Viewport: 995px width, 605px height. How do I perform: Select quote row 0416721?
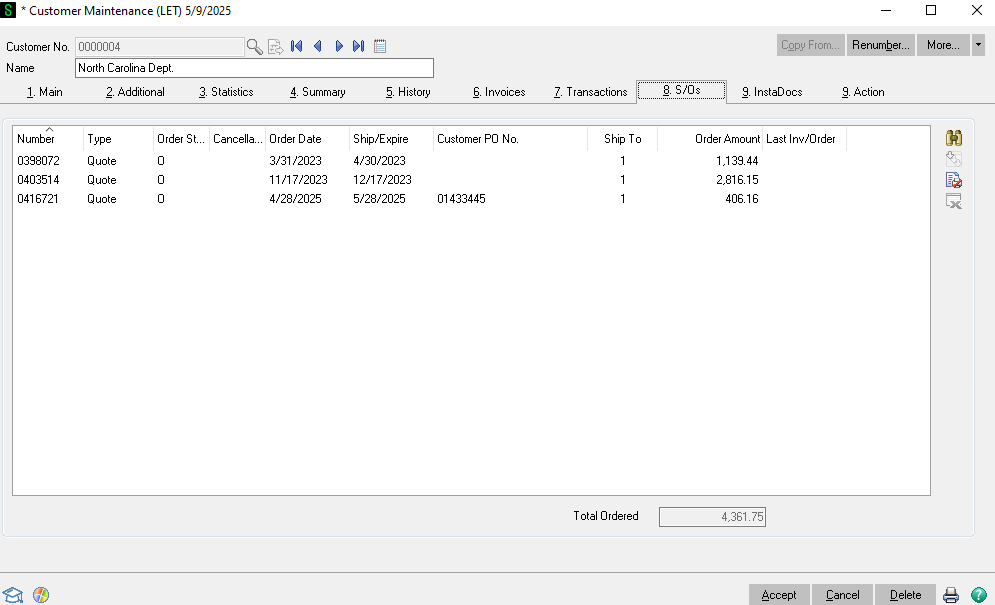point(37,199)
